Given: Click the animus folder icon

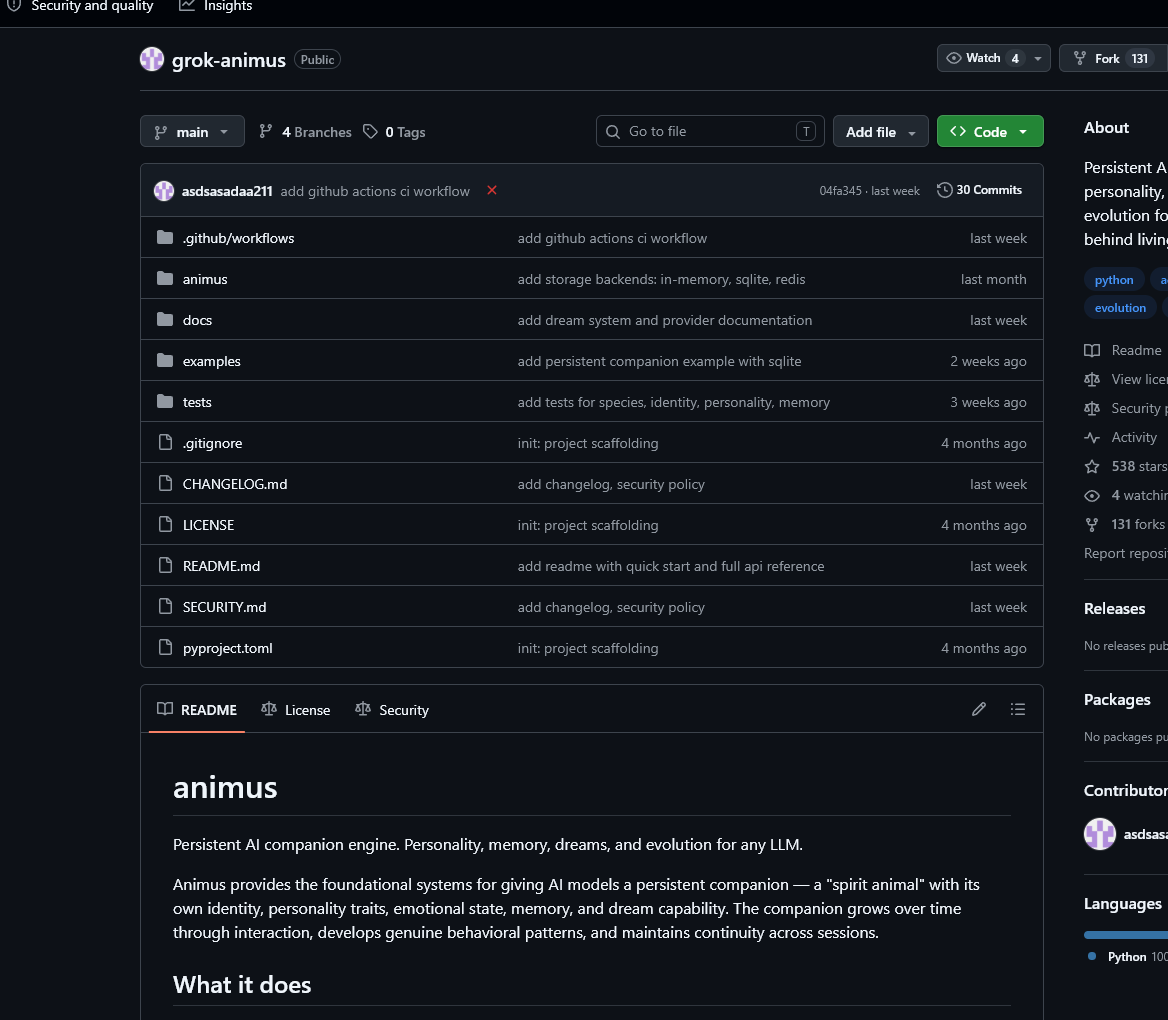Looking at the screenshot, I should (x=165, y=279).
